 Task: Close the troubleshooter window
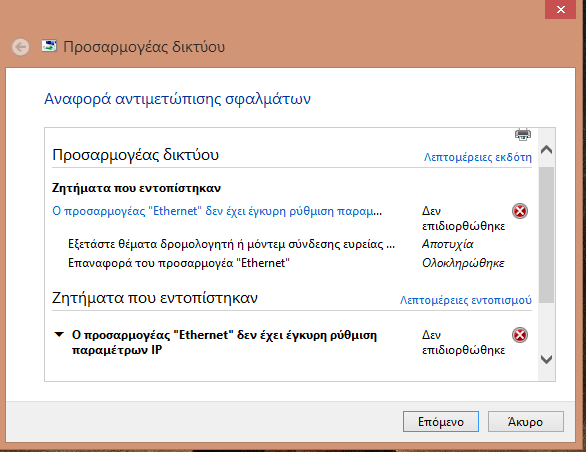pos(561,10)
